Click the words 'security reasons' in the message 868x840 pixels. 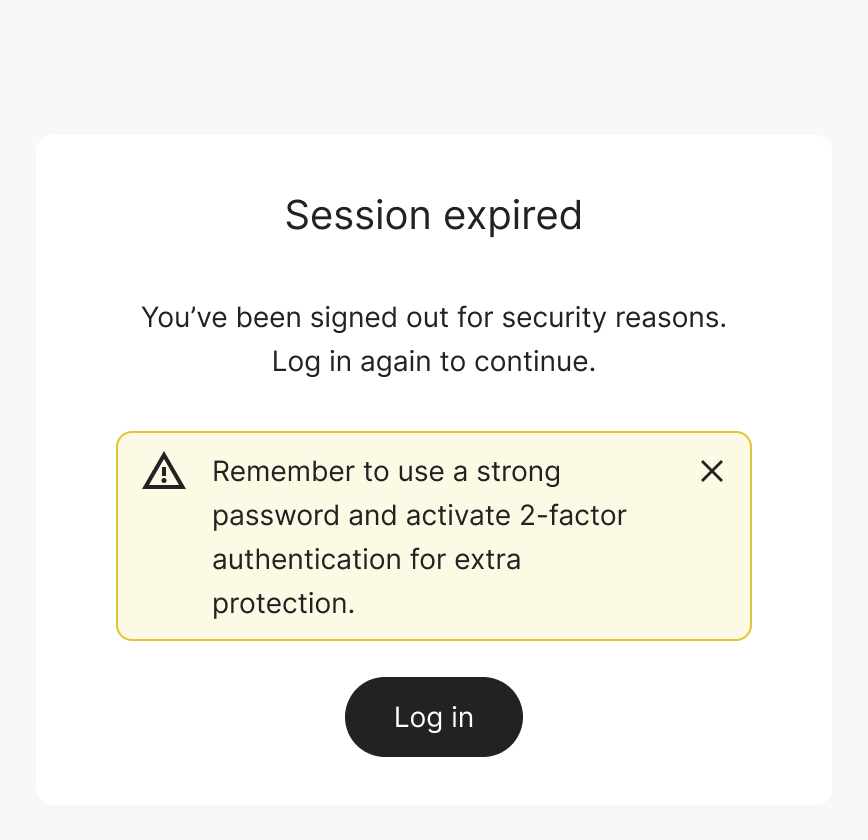pos(613,318)
